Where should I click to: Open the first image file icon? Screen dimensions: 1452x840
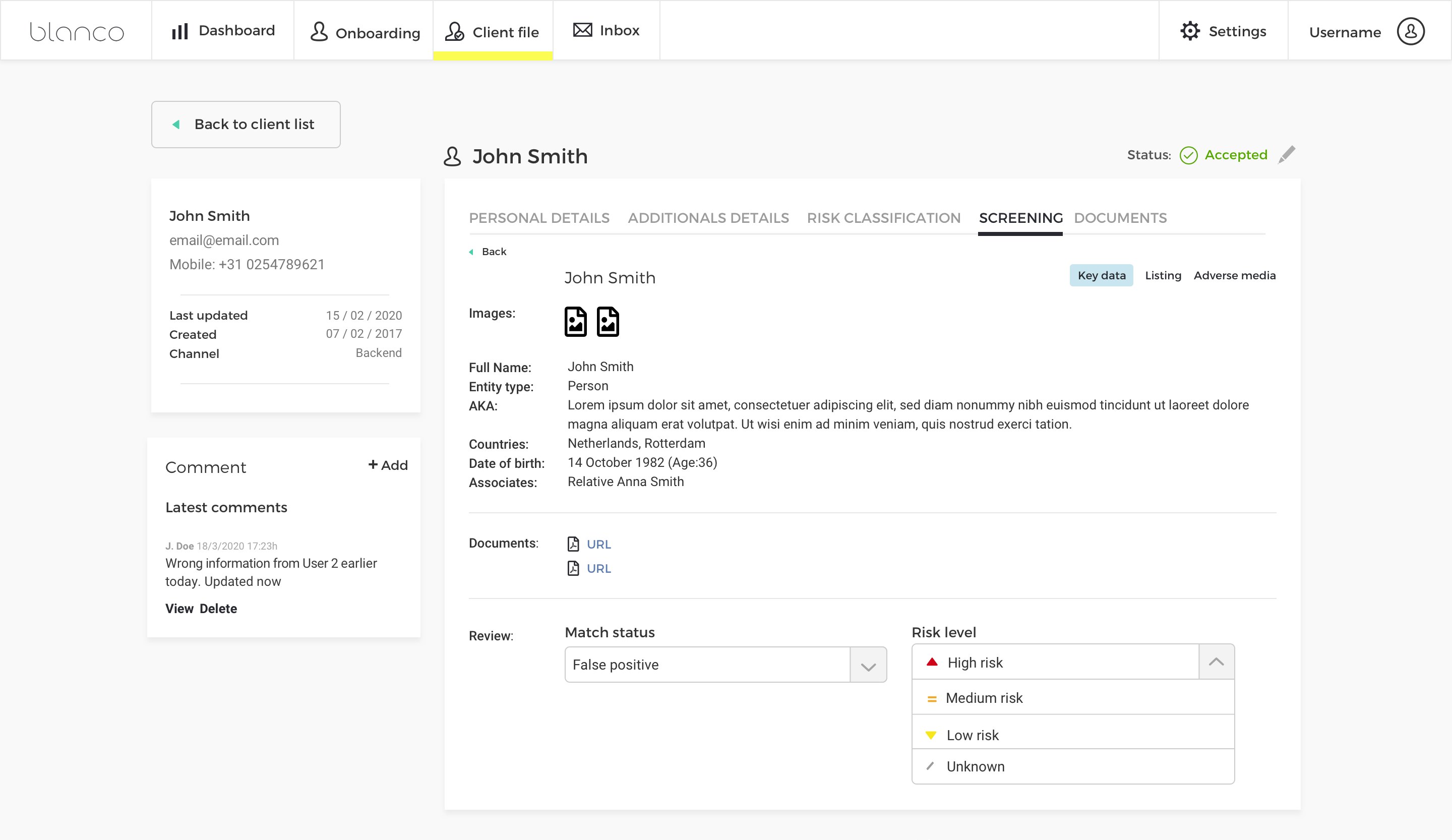[575, 322]
